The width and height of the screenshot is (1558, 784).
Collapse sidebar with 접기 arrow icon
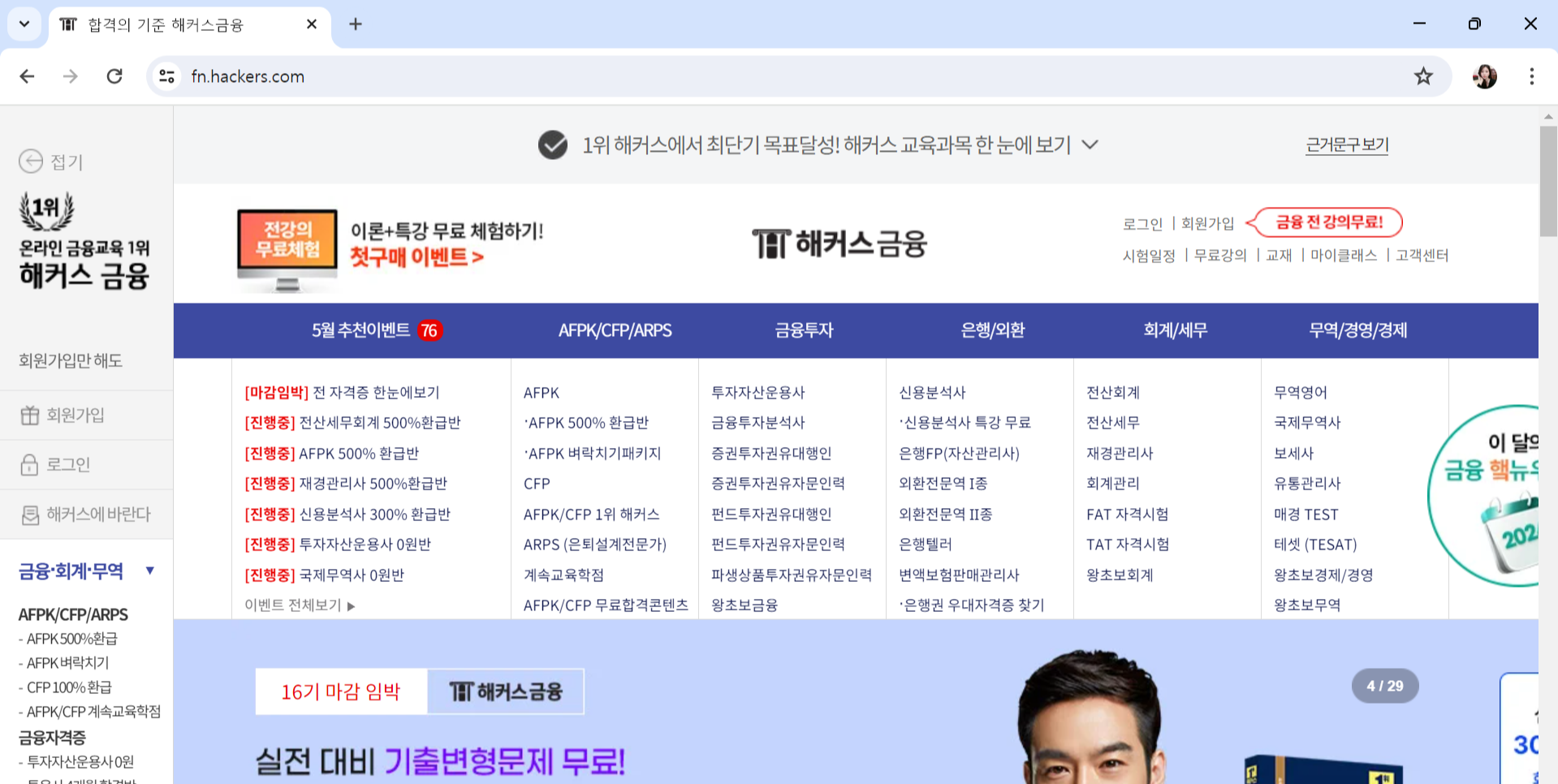(x=31, y=162)
